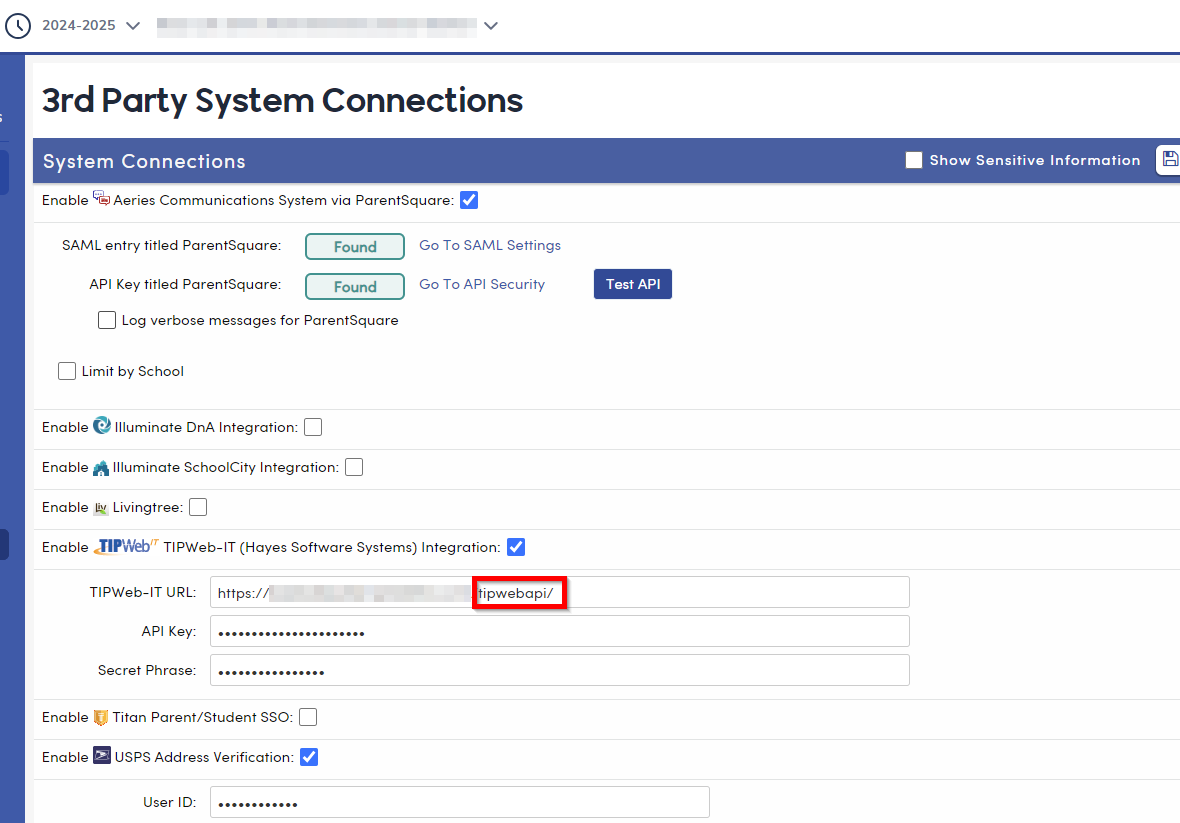
Task: Enable Titan Parent/Student SSO checkbox
Action: pyautogui.click(x=308, y=717)
